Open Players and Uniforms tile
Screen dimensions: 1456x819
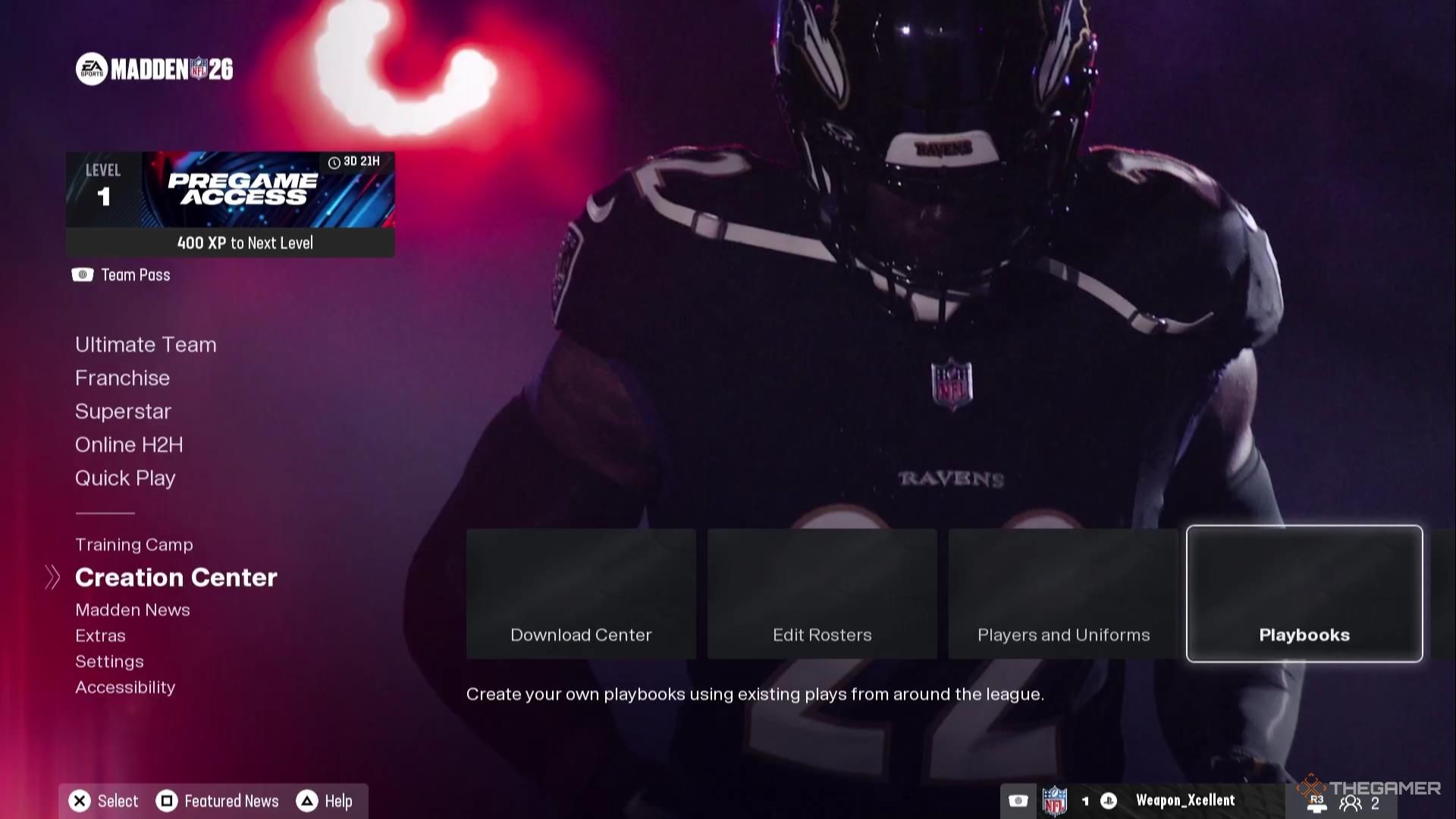[1063, 594]
